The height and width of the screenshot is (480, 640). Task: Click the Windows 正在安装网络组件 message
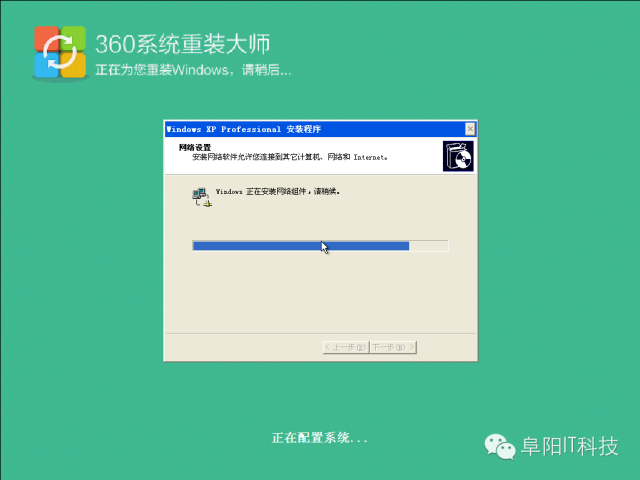click(x=278, y=191)
